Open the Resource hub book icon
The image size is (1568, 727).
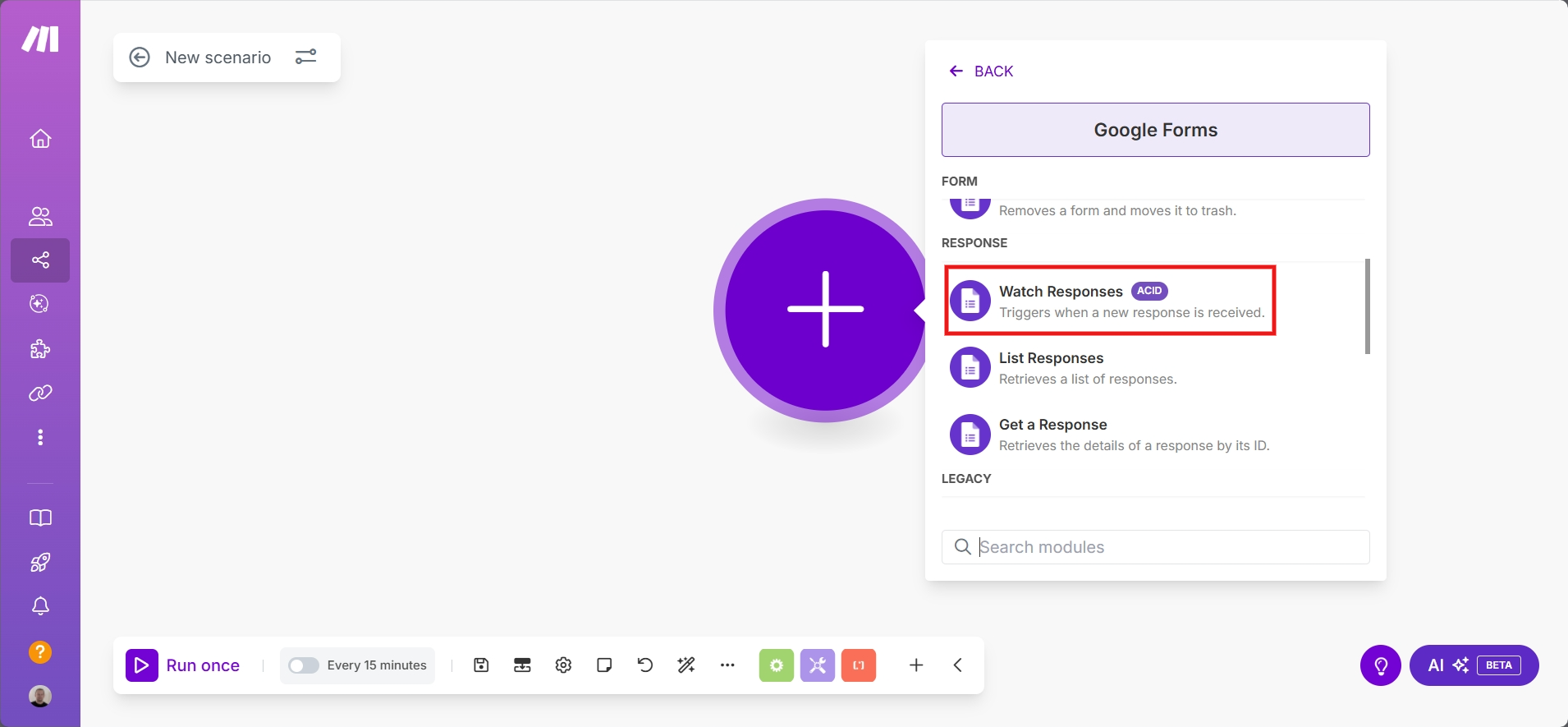click(40, 518)
